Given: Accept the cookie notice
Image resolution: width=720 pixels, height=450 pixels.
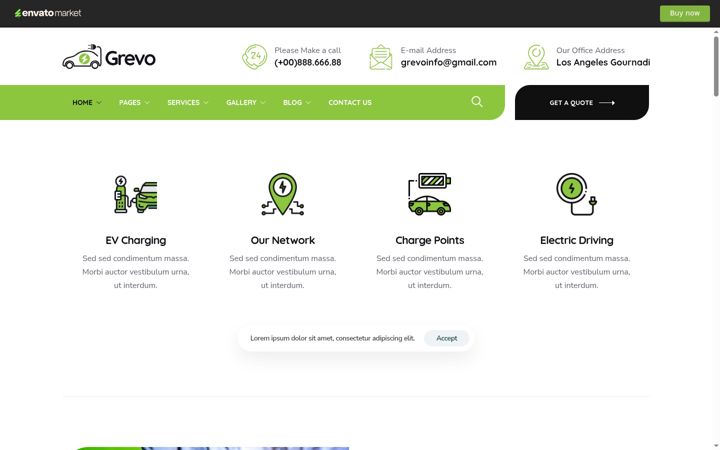Looking at the screenshot, I should [x=446, y=338].
